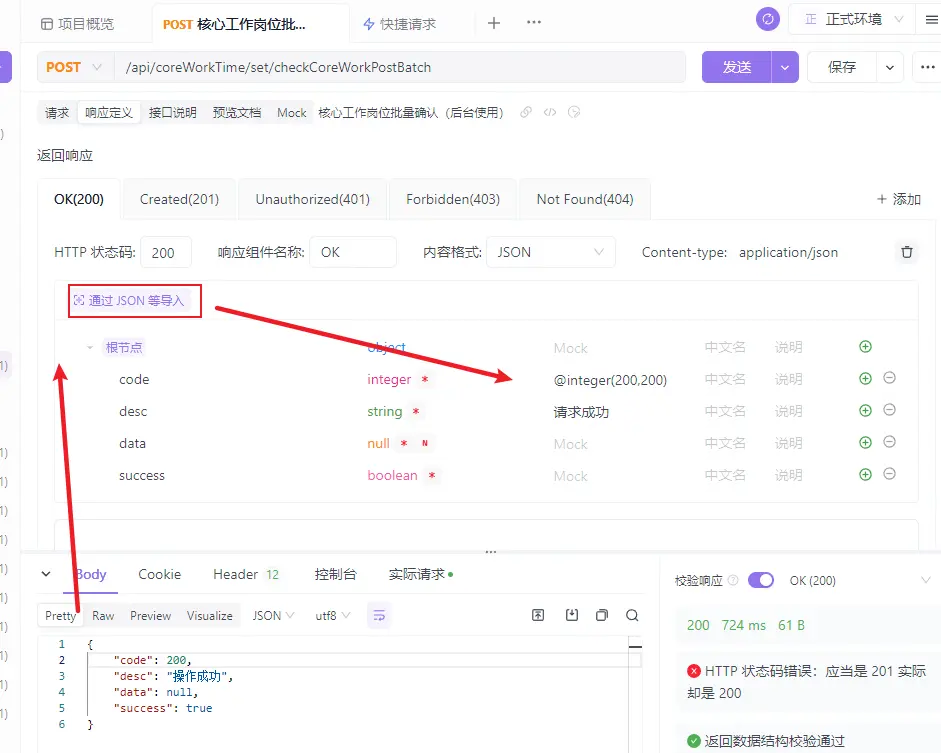
Task: Open the 控制台 console tab
Action: pyautogui.click(x=335, y=574)
